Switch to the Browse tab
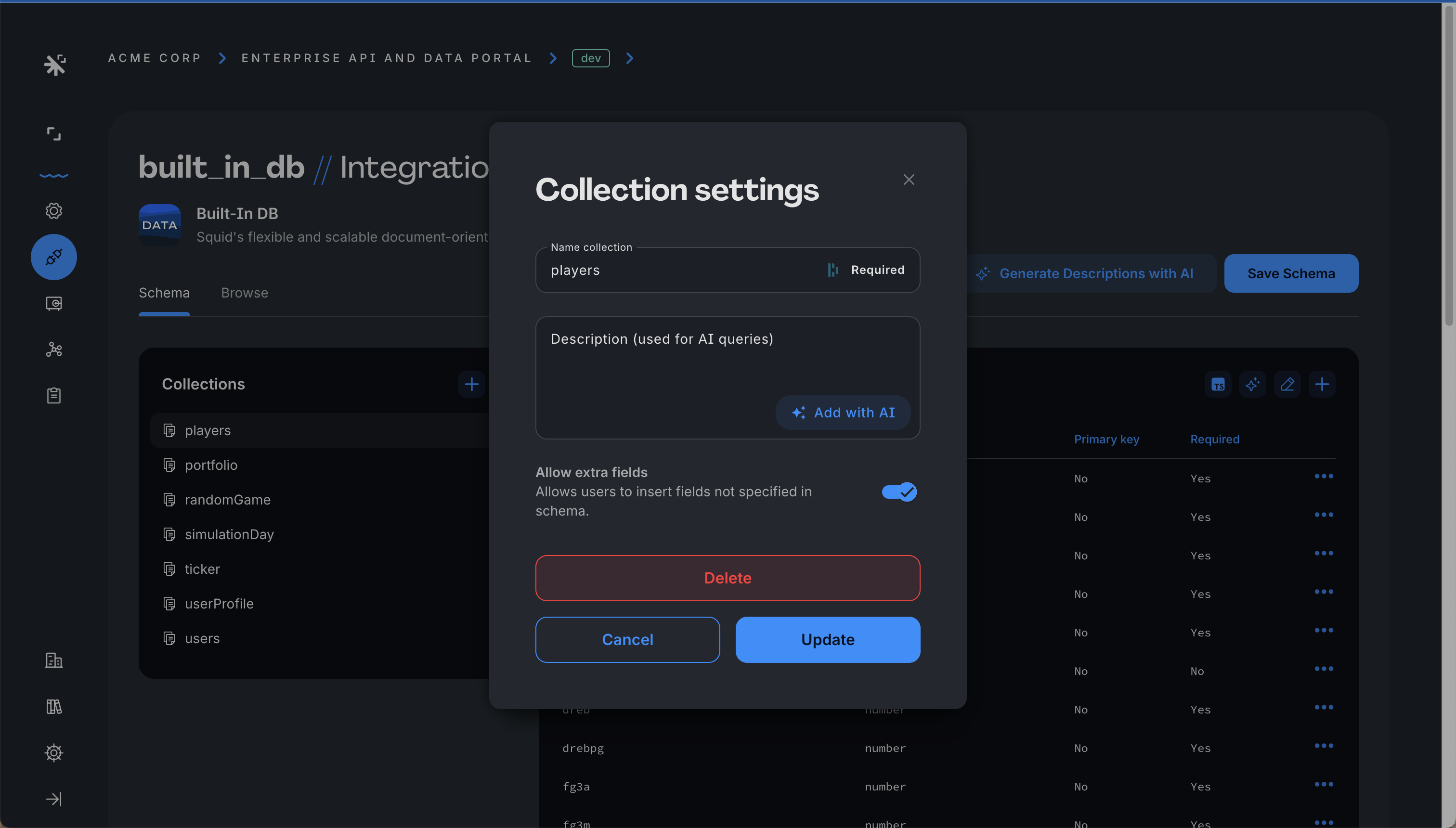This screenshot has height=828, width=1456. point(245,292)
